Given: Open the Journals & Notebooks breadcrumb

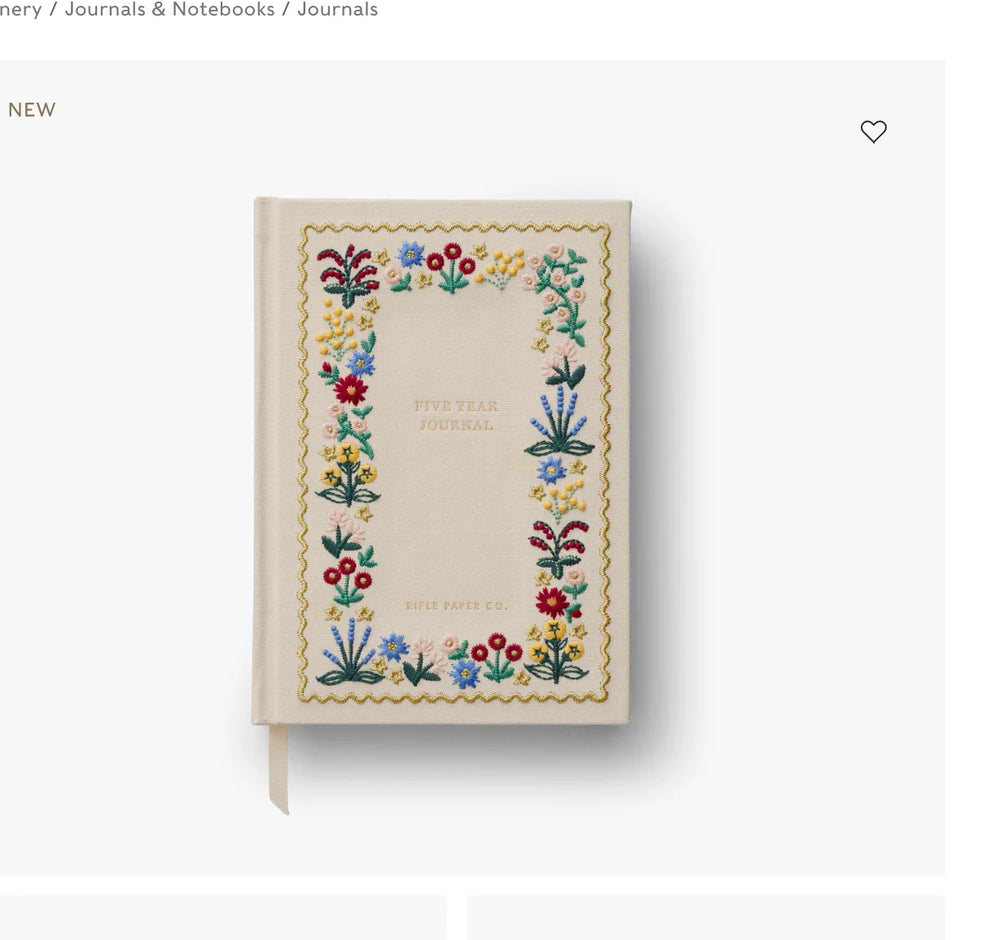Looking at the screenshot, I should click(170, 10).
